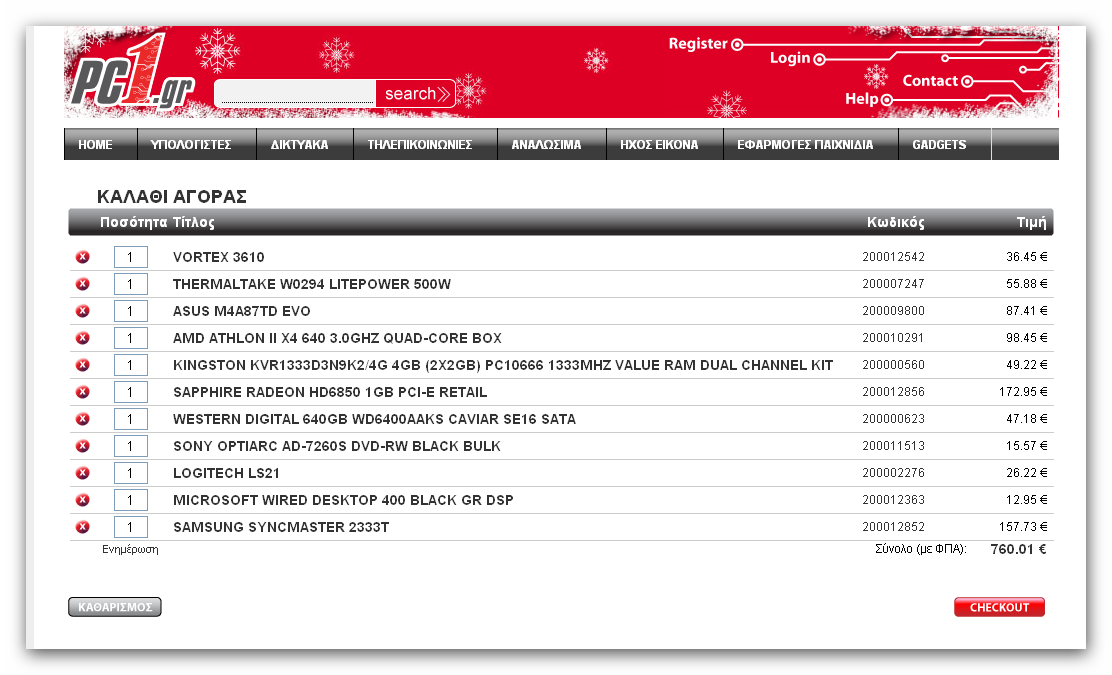The height and width of the screenshot is (675, 1112).
Task: Select the 172.95 € price
Action: (1023, 391)
